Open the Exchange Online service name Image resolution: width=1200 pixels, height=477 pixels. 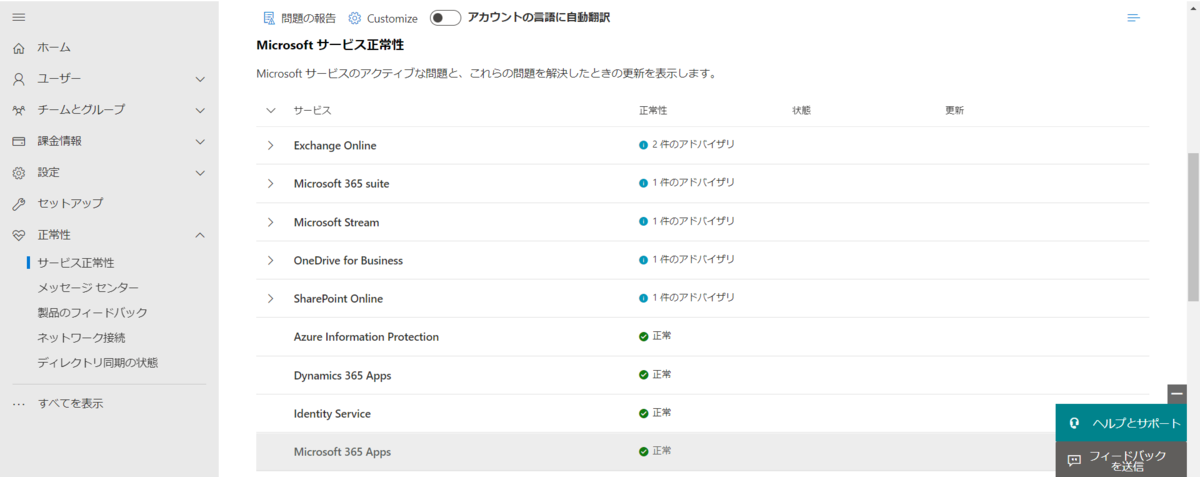click(335, 146)
